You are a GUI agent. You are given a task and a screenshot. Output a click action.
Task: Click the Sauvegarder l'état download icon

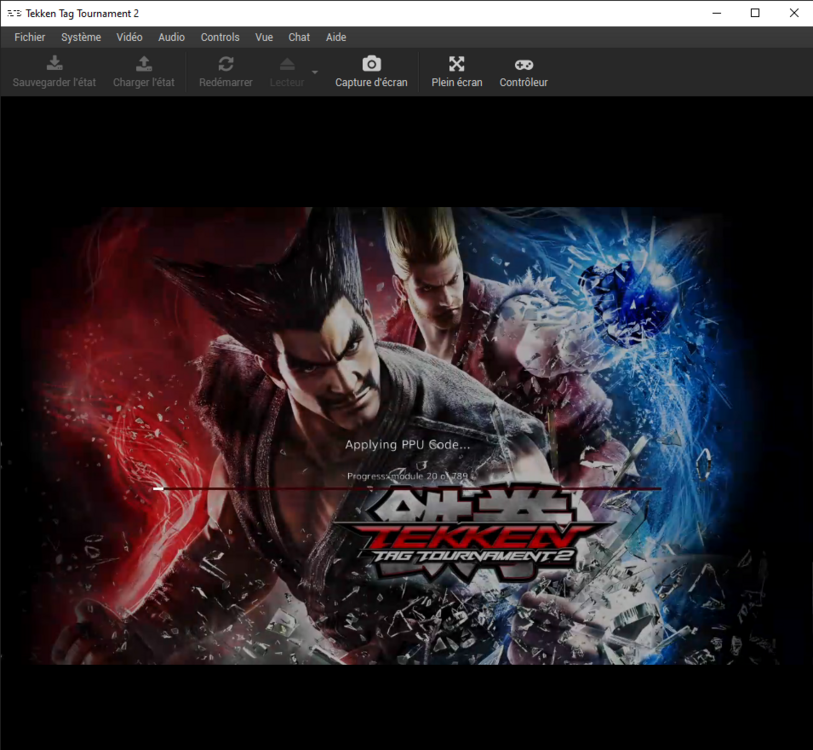[x=55, y=65]
